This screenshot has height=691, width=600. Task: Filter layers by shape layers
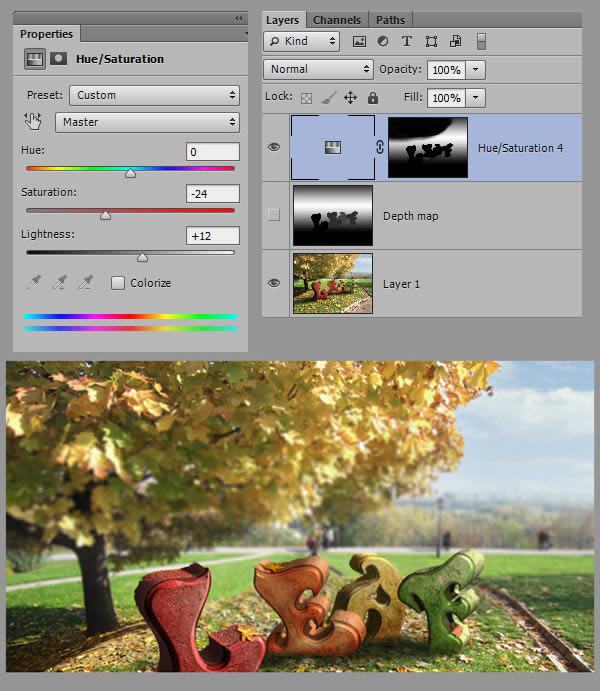coord(431,41)
